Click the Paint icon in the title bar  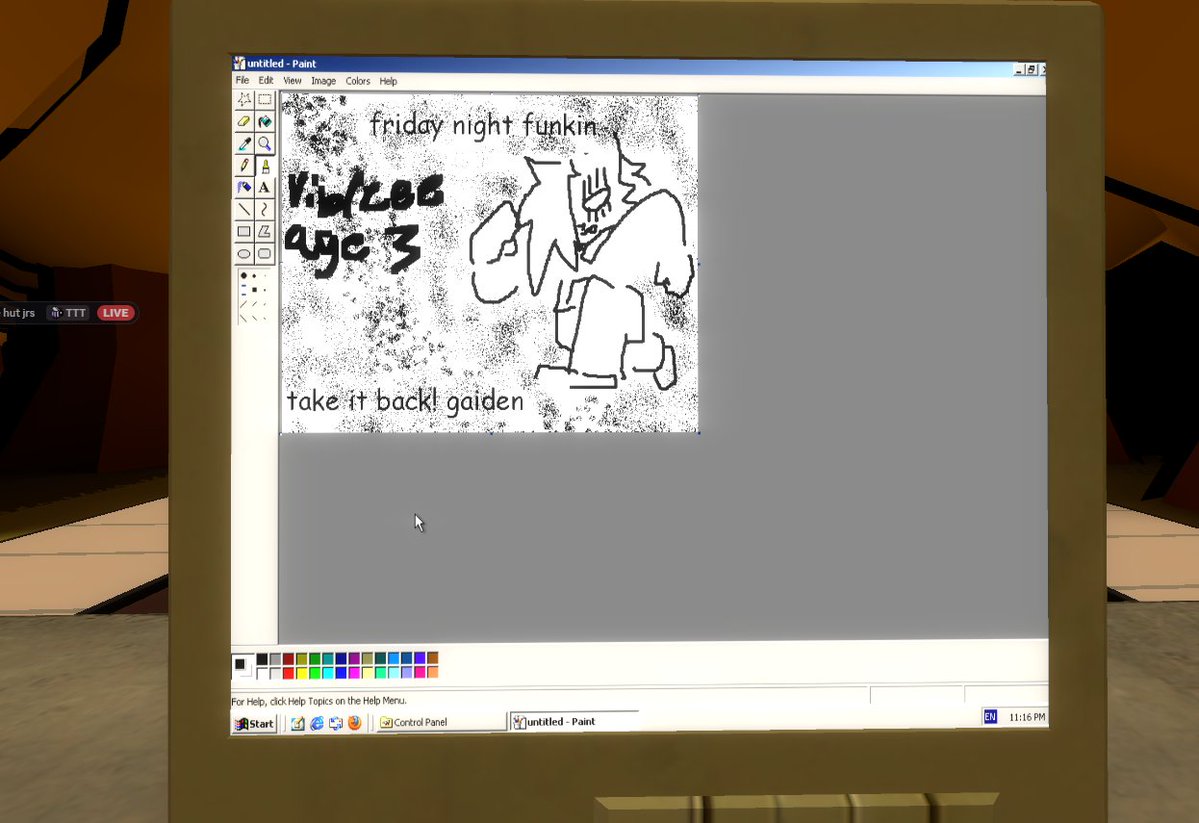[239, 63]
